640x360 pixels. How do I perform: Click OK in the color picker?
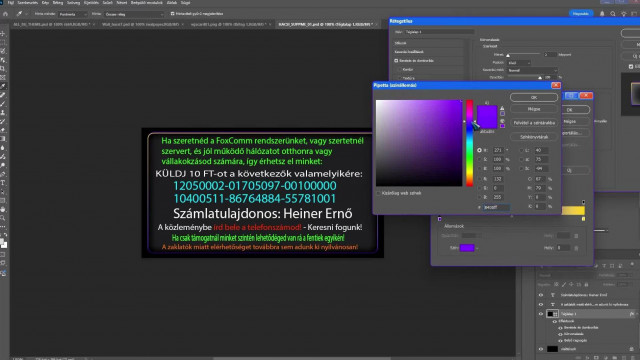534,98
